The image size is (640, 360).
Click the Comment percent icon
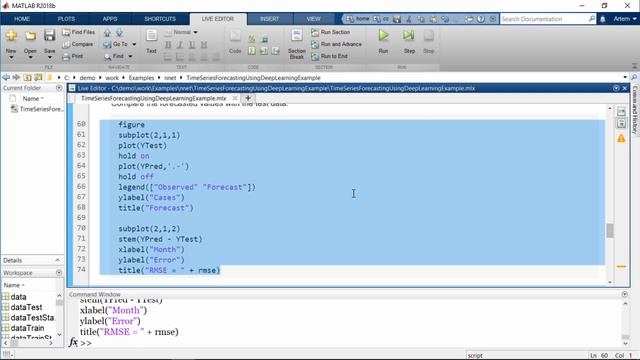point(252,39)
